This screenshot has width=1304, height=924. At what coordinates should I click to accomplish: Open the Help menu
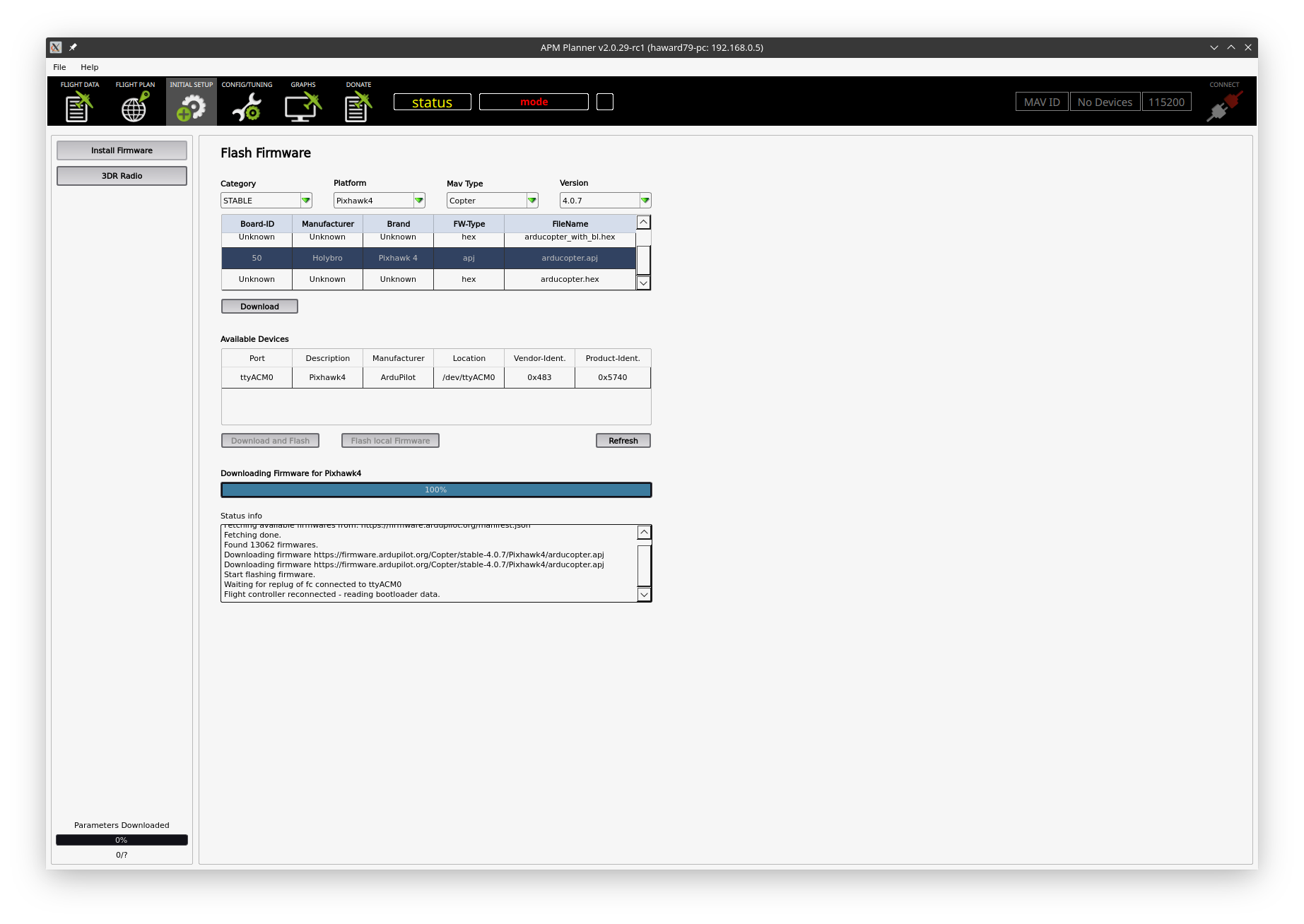click(x=90, y=67)
